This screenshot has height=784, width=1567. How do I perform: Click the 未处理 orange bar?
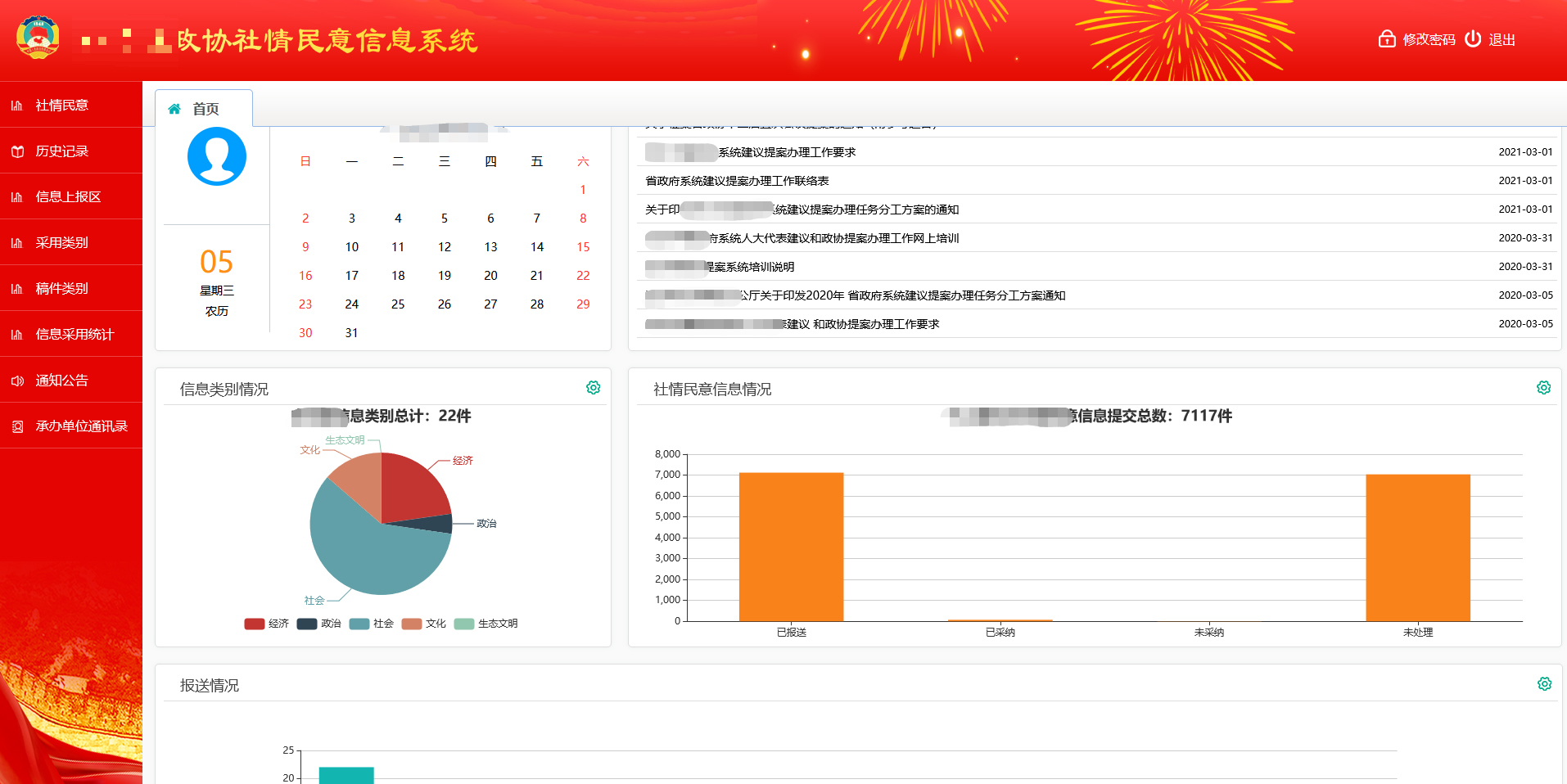(1418, 547)
